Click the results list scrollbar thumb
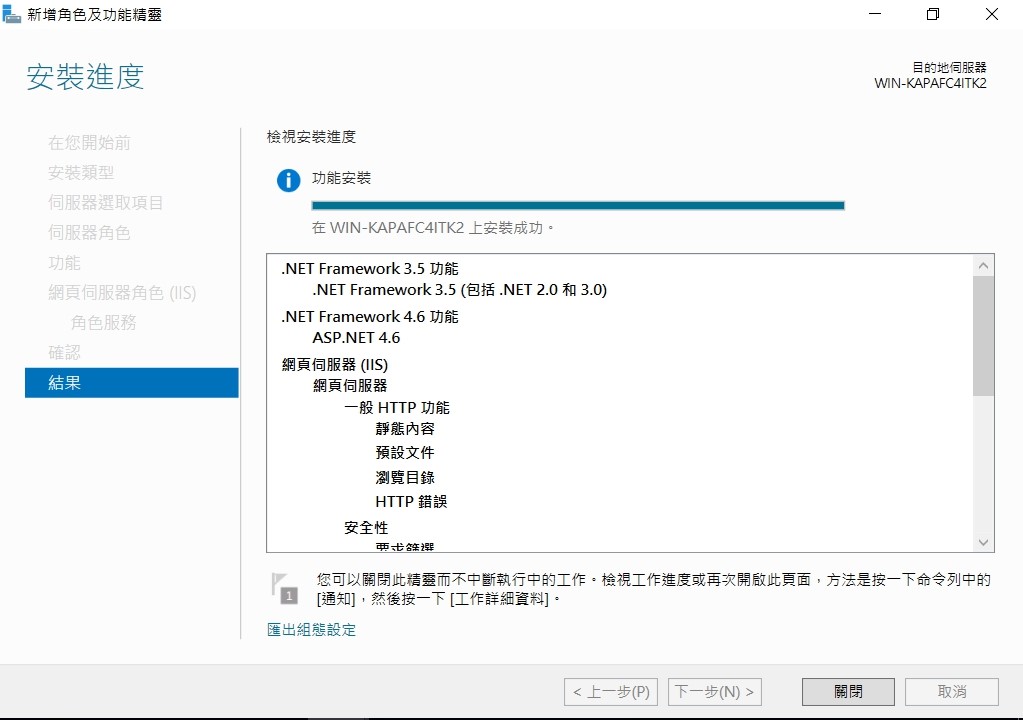Image resolution: width=1023 pixels, height=720 pixels. click(x=983, y=336)
